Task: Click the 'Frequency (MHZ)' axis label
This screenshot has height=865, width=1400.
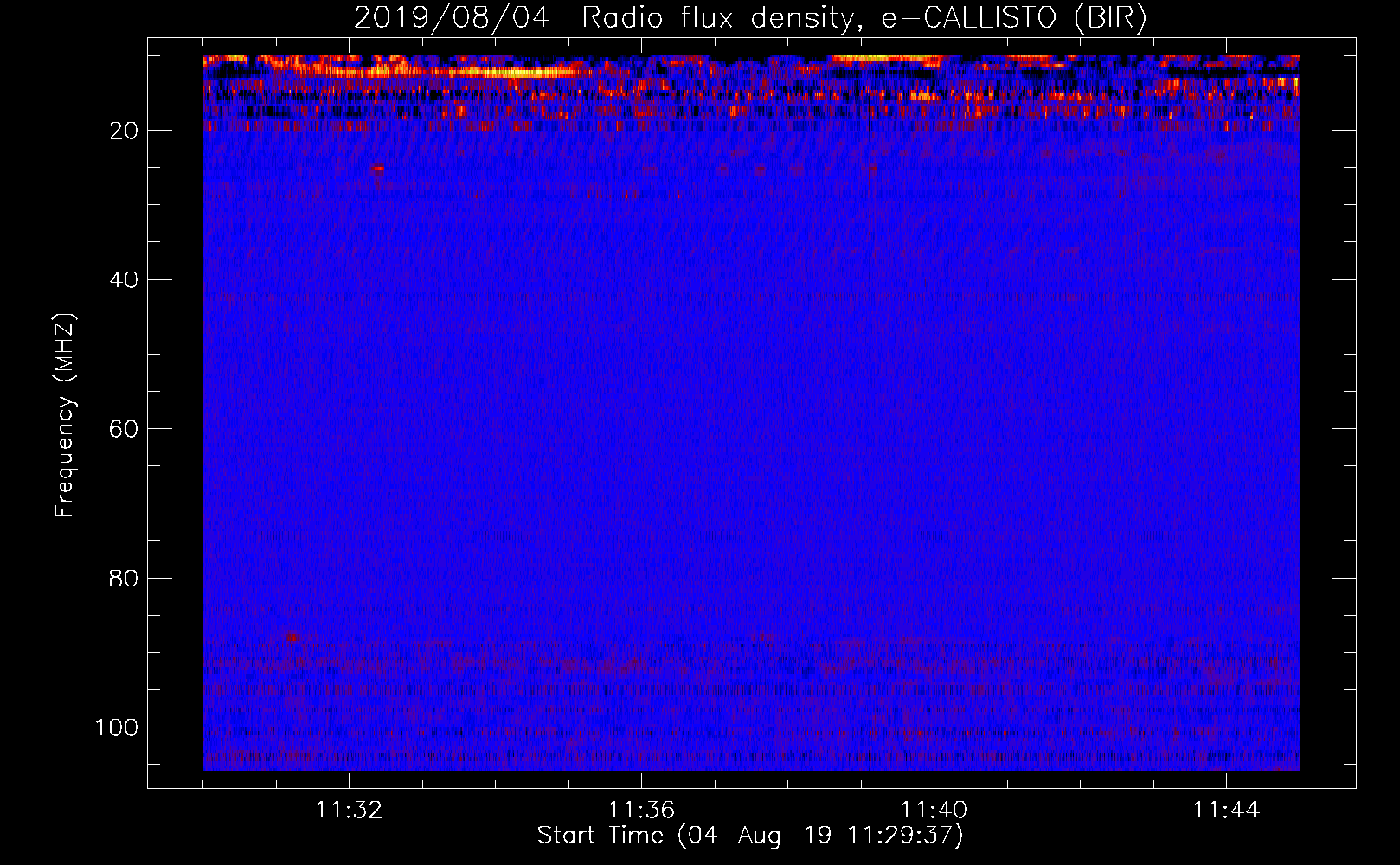Action: tap(65, 415)
